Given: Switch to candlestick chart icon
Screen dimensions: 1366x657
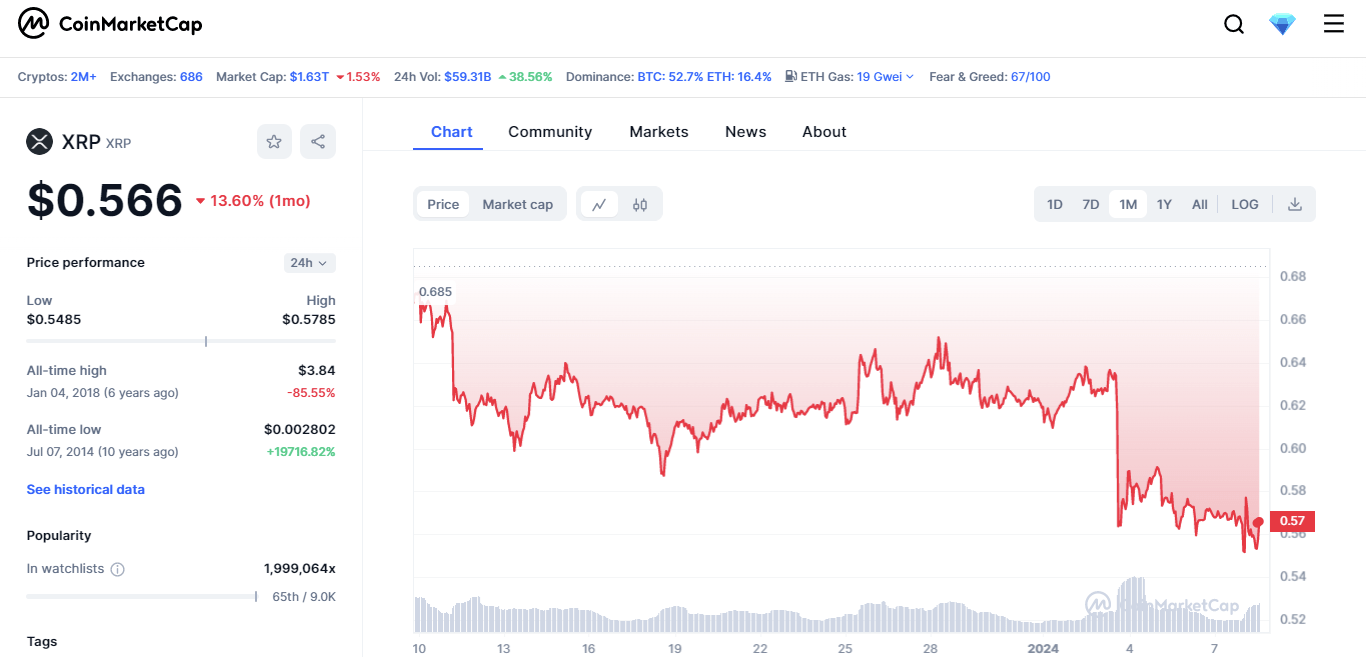Looking at the screenshot, I should pyautogui.click(x=640, y=204).
